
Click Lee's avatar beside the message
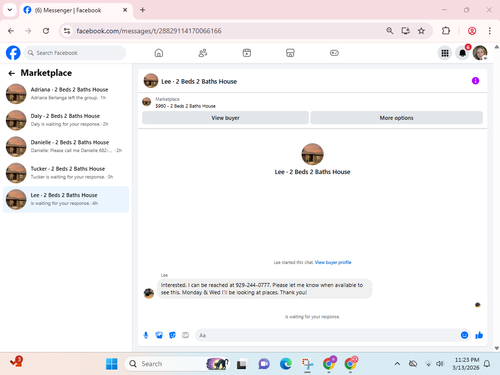point(149,293)
